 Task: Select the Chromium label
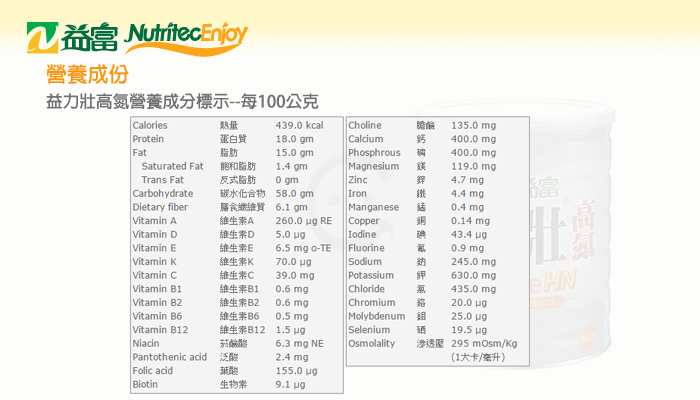click(371, 303)
